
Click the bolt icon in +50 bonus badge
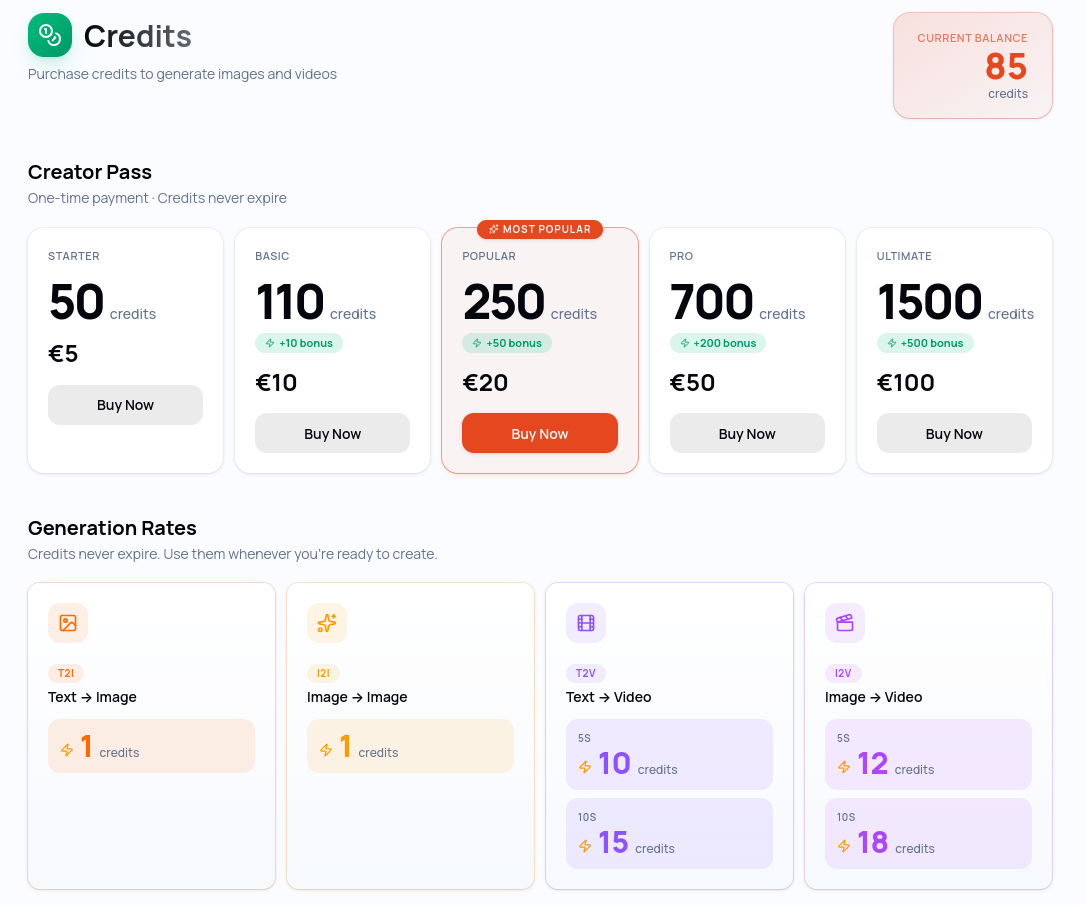point(477,343)
